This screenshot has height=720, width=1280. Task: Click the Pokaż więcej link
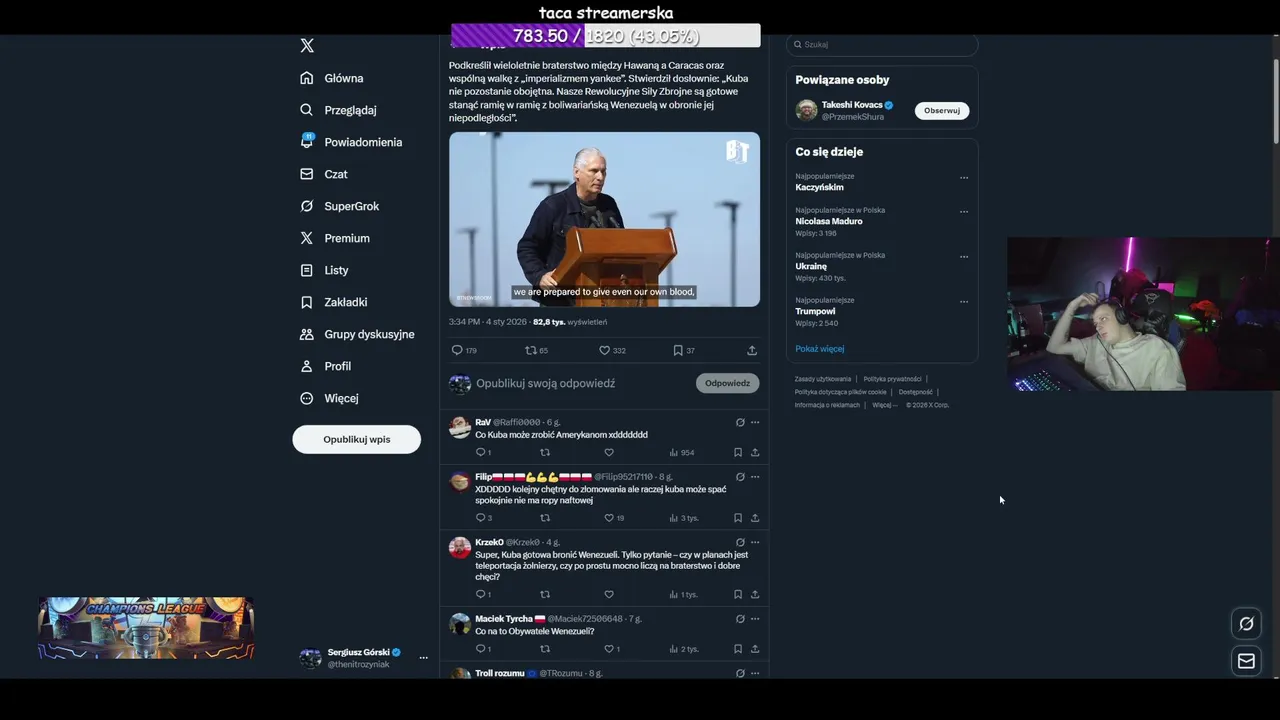point(820,349)
